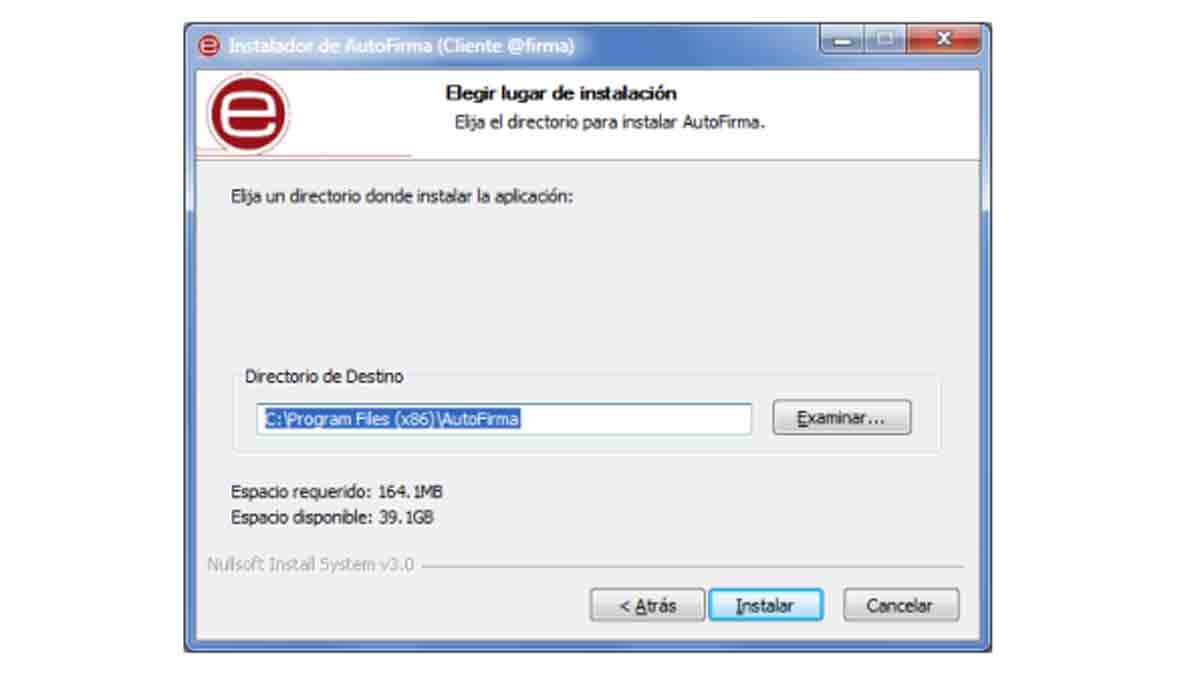1200x675 pixels.
Task: Click the Espacio disponible 39.1GB label
Action: click(332, 518)
